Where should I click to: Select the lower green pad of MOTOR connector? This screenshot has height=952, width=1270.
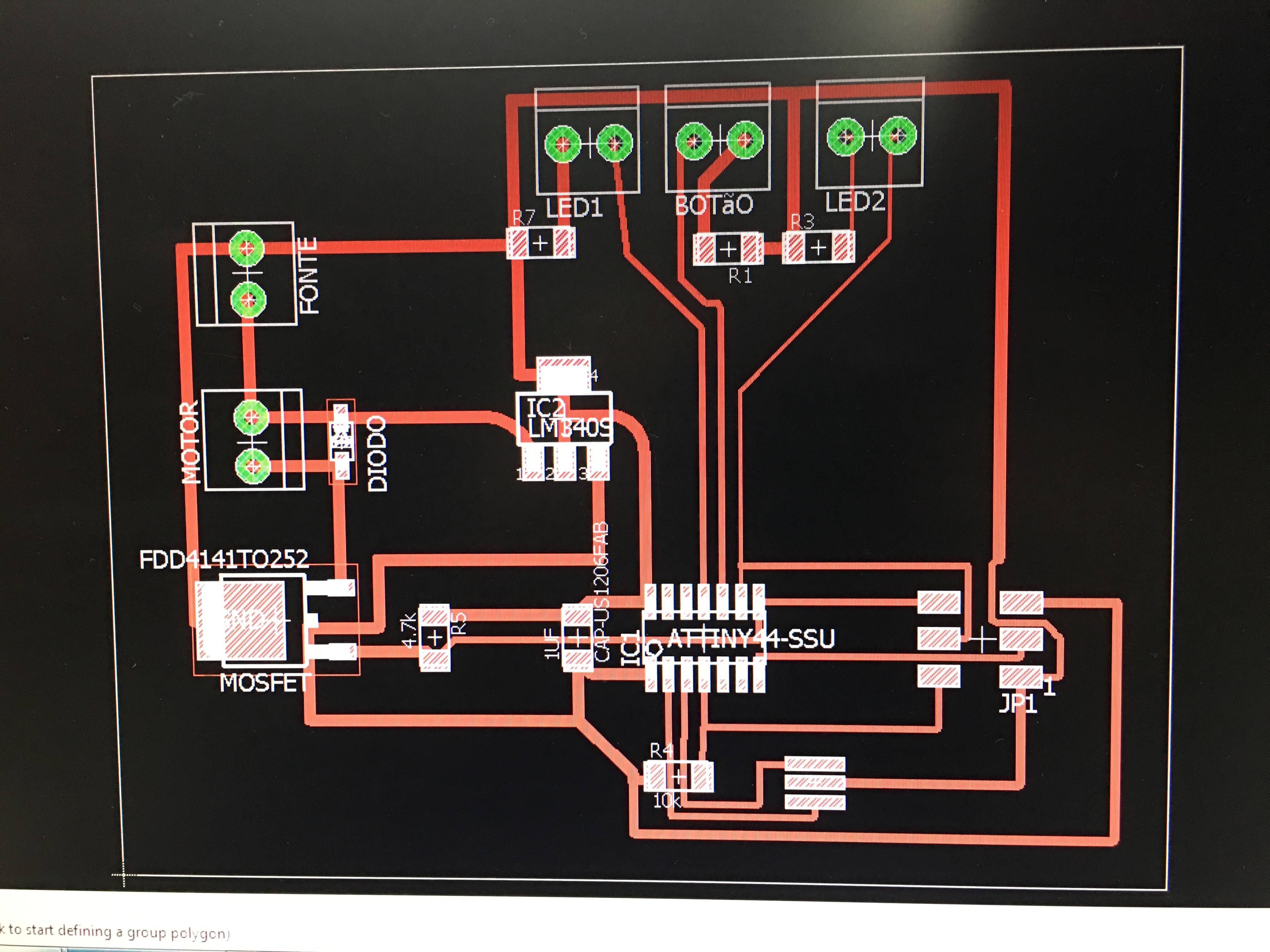253,466
